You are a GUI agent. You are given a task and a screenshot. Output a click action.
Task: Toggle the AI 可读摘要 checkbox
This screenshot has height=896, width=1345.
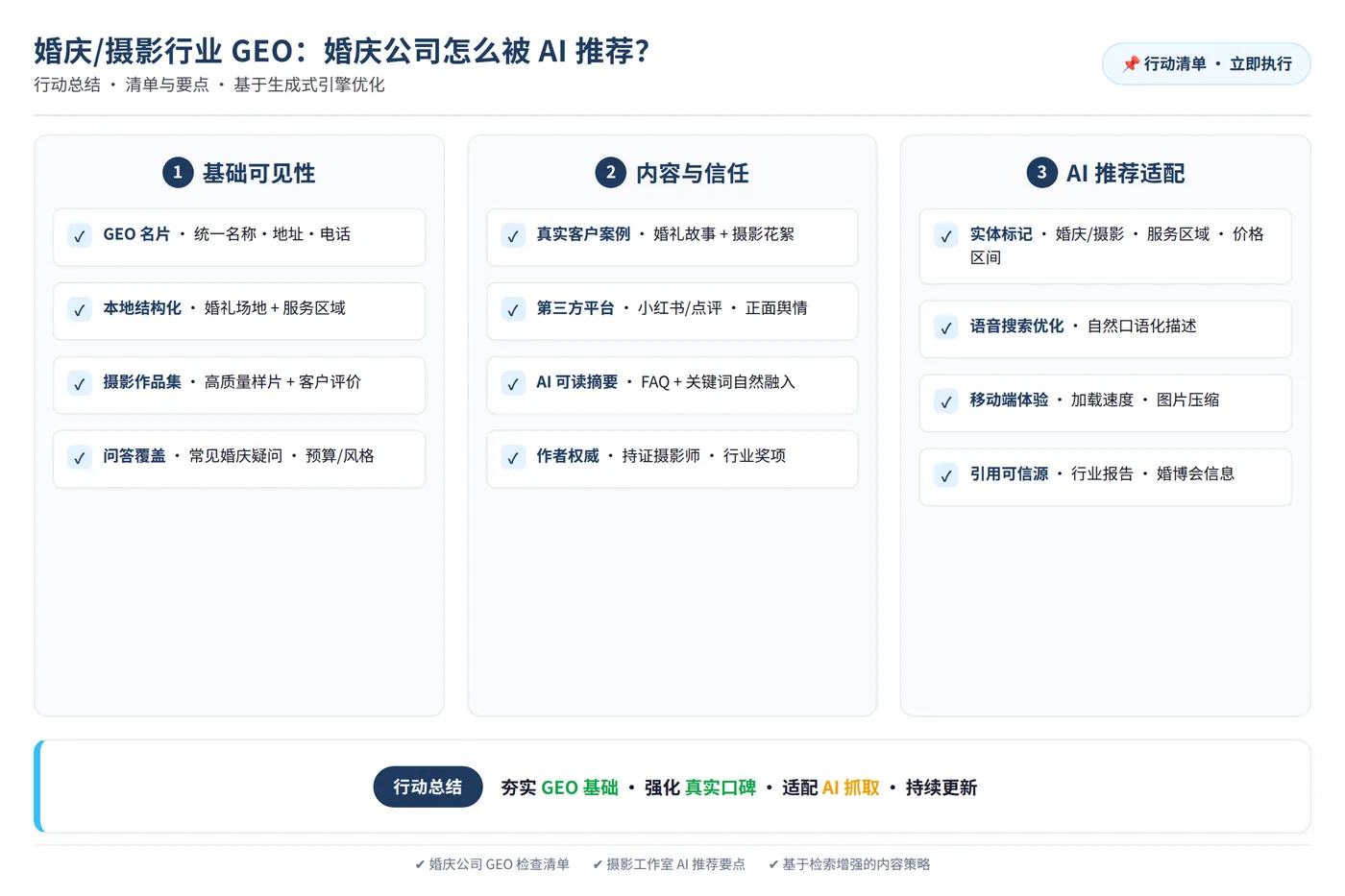click(x=513, y=383)
